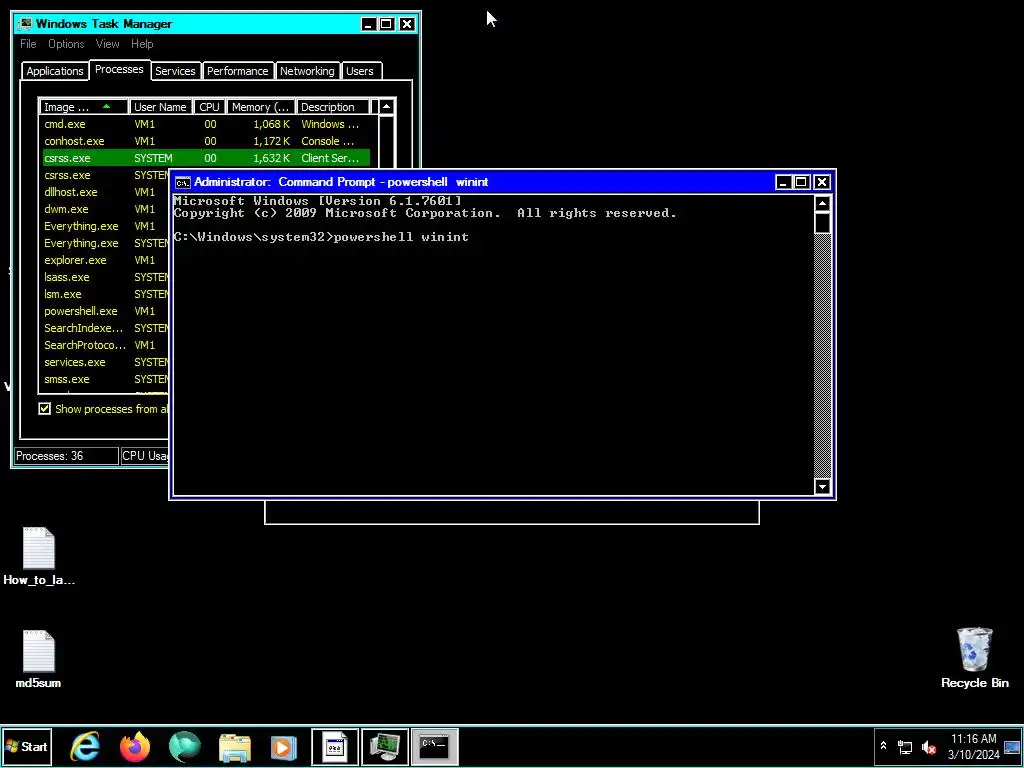Select the cmd.exe process row
Image resolution: width=1024 pixels, height=768 pixels.
(206, 124)
